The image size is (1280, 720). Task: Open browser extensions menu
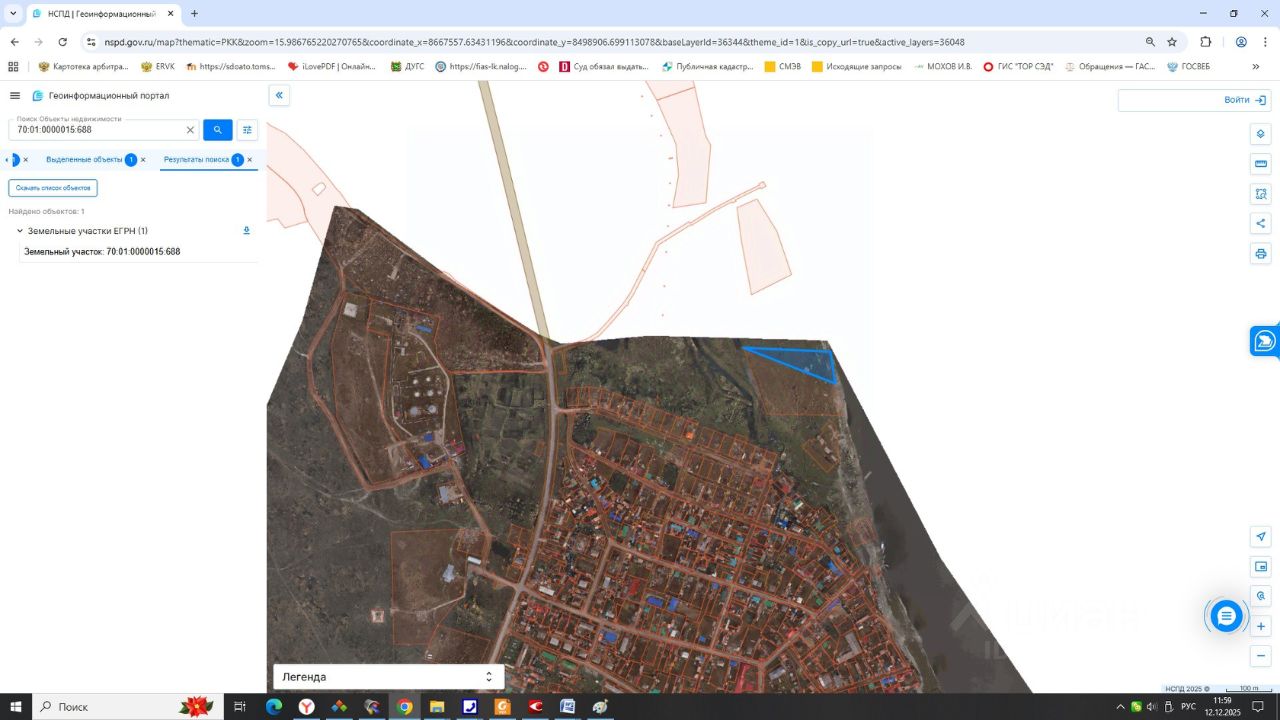pyautogui.click(x=1206, y=42)
